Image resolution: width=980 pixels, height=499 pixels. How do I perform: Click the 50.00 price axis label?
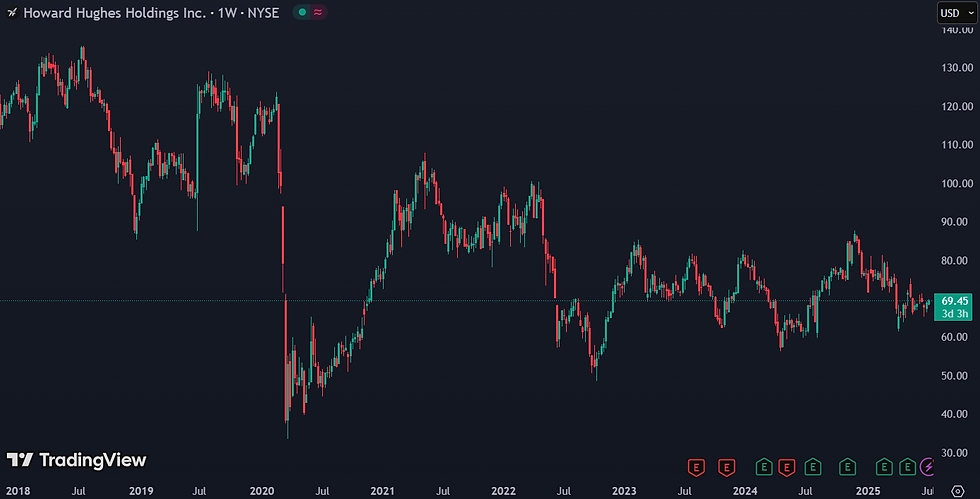pyautogui.click(x=954, y=376)
